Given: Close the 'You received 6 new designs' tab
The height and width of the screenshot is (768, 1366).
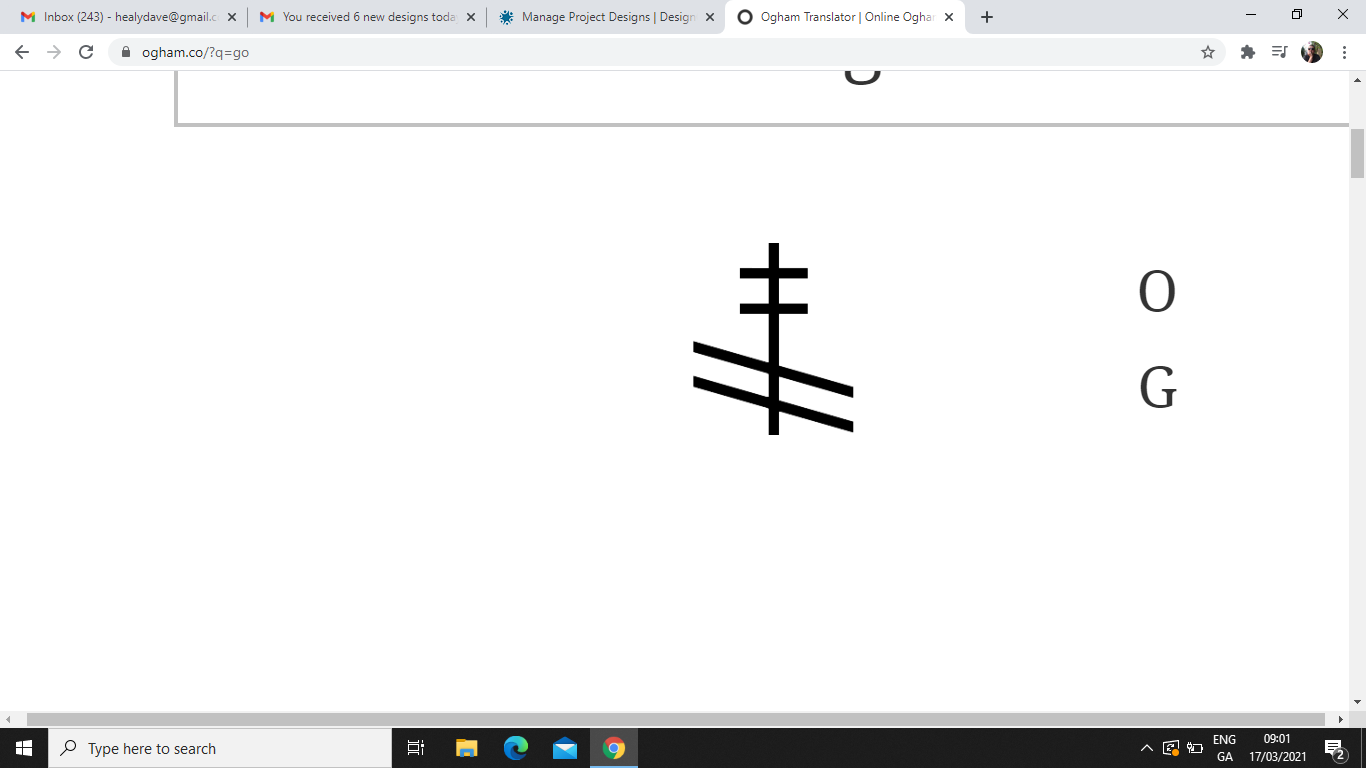Looking at the screenshot, I should 471,17.
